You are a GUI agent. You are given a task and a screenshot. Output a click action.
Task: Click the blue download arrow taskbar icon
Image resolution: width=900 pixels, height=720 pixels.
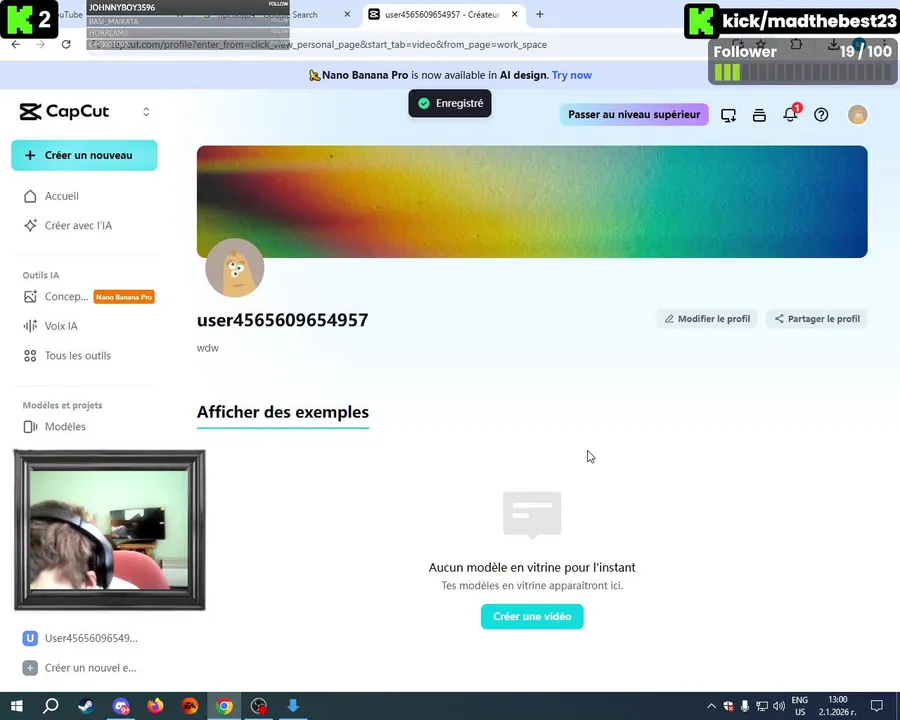tap(293, 706)
